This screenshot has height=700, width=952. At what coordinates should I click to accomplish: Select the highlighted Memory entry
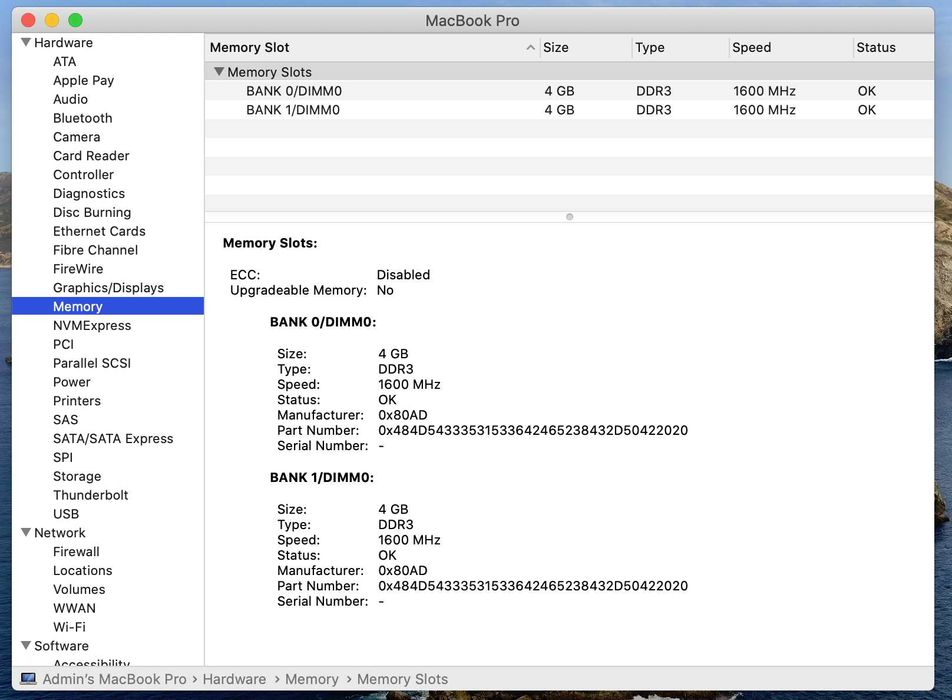108,306
